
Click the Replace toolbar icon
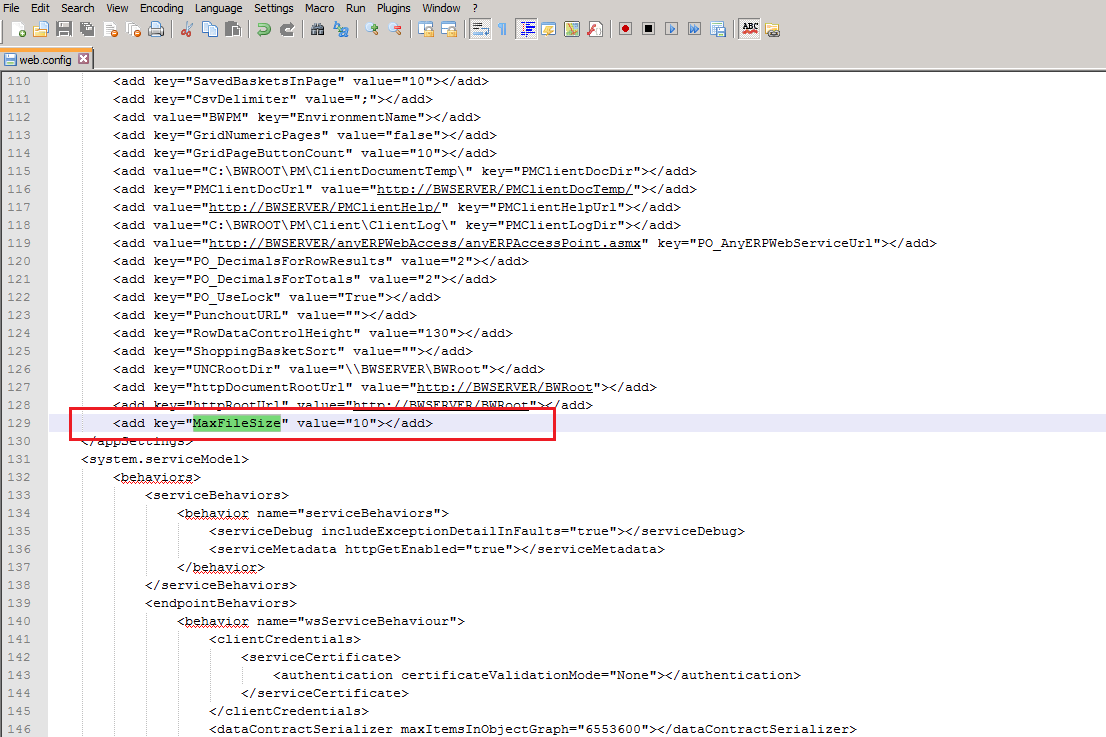coord(341,30)
